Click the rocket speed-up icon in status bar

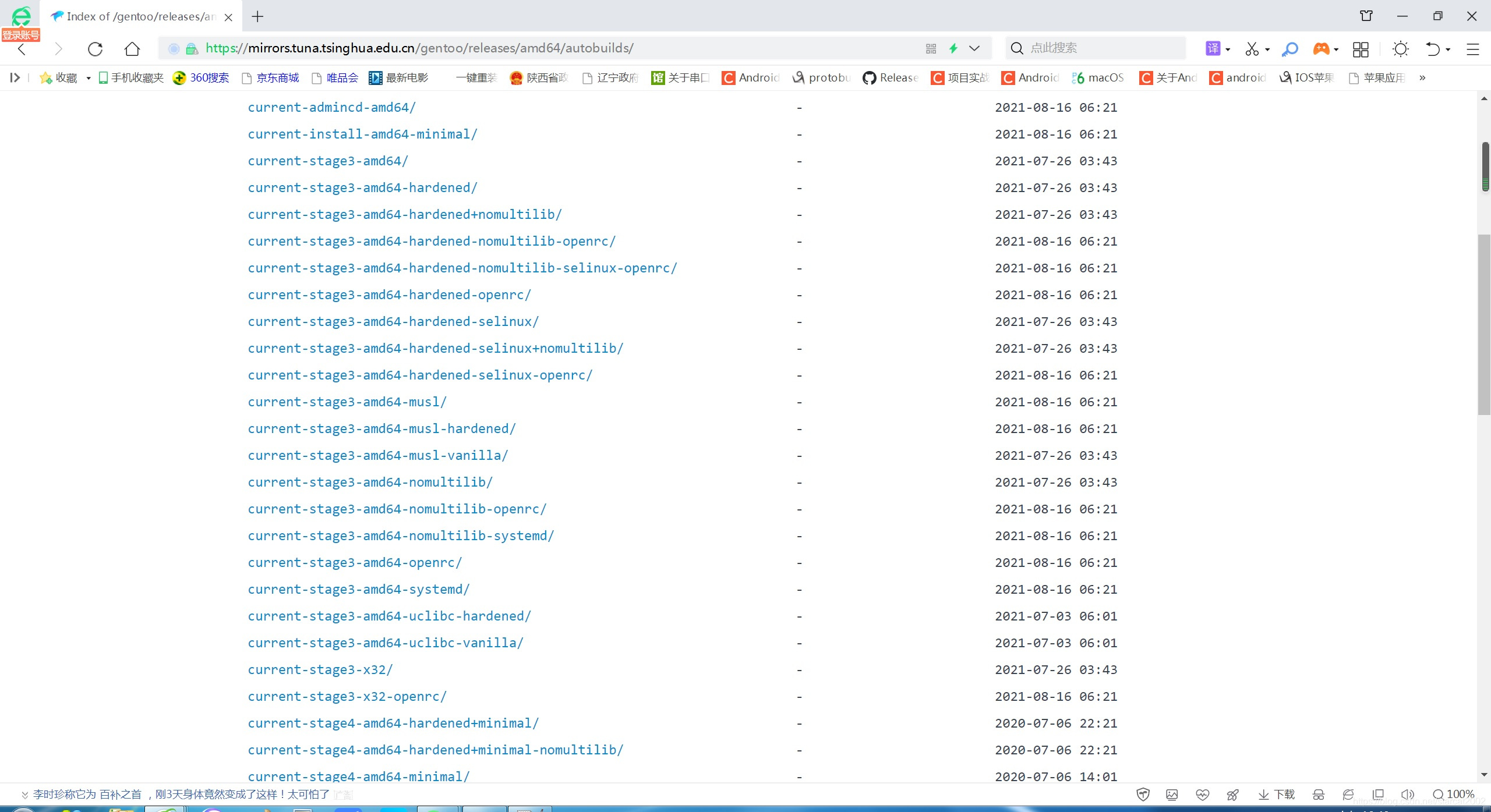tap(1232, 795)
